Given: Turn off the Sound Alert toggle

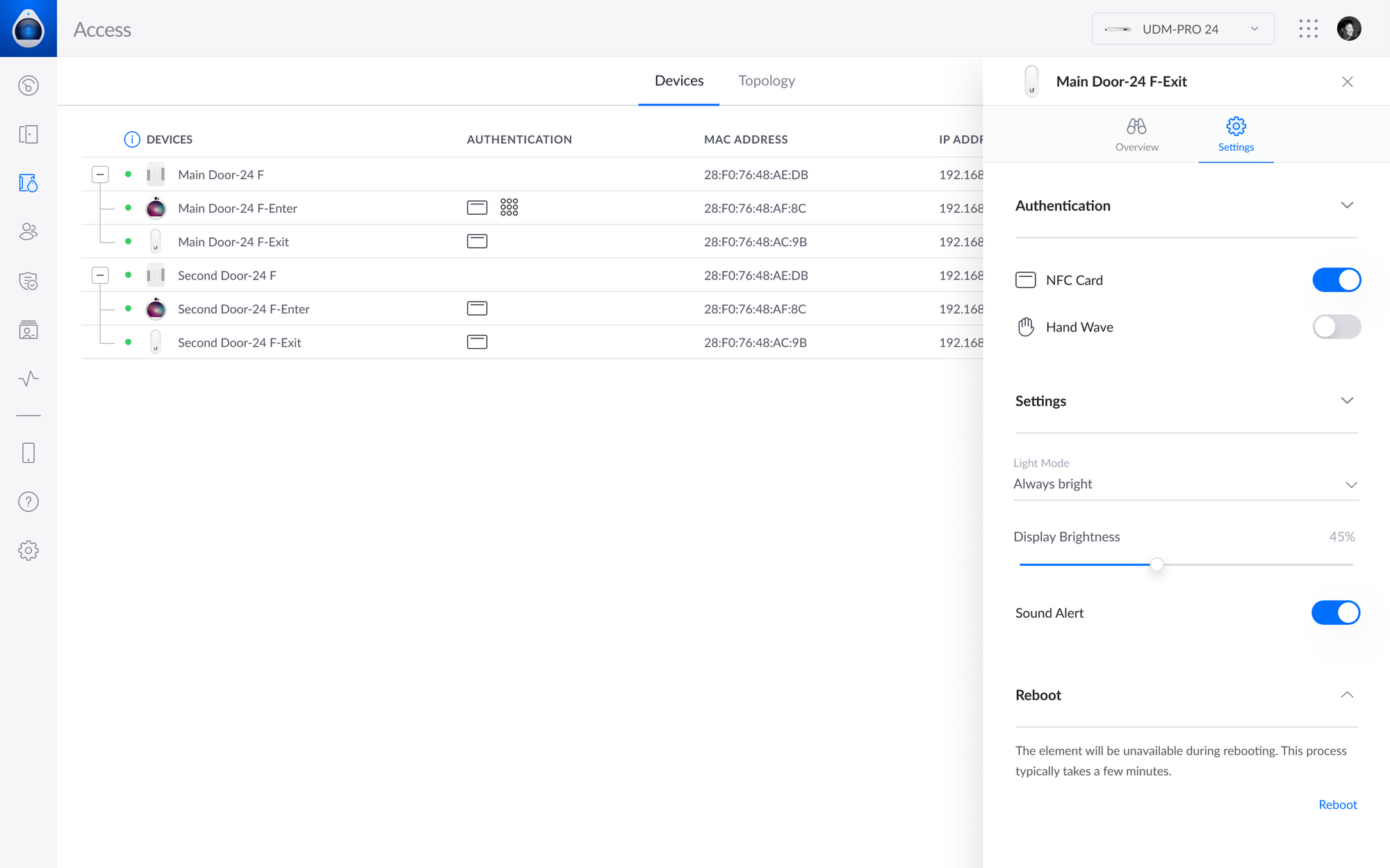Looking at the screenshot, I should (x=1335, y=613).
